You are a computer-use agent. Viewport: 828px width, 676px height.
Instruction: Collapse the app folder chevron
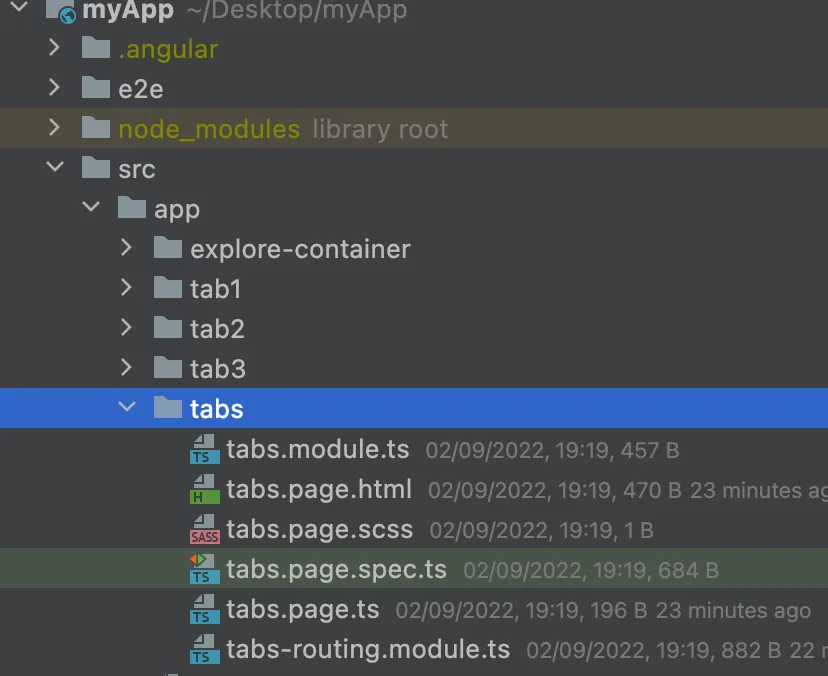(91, 207)
